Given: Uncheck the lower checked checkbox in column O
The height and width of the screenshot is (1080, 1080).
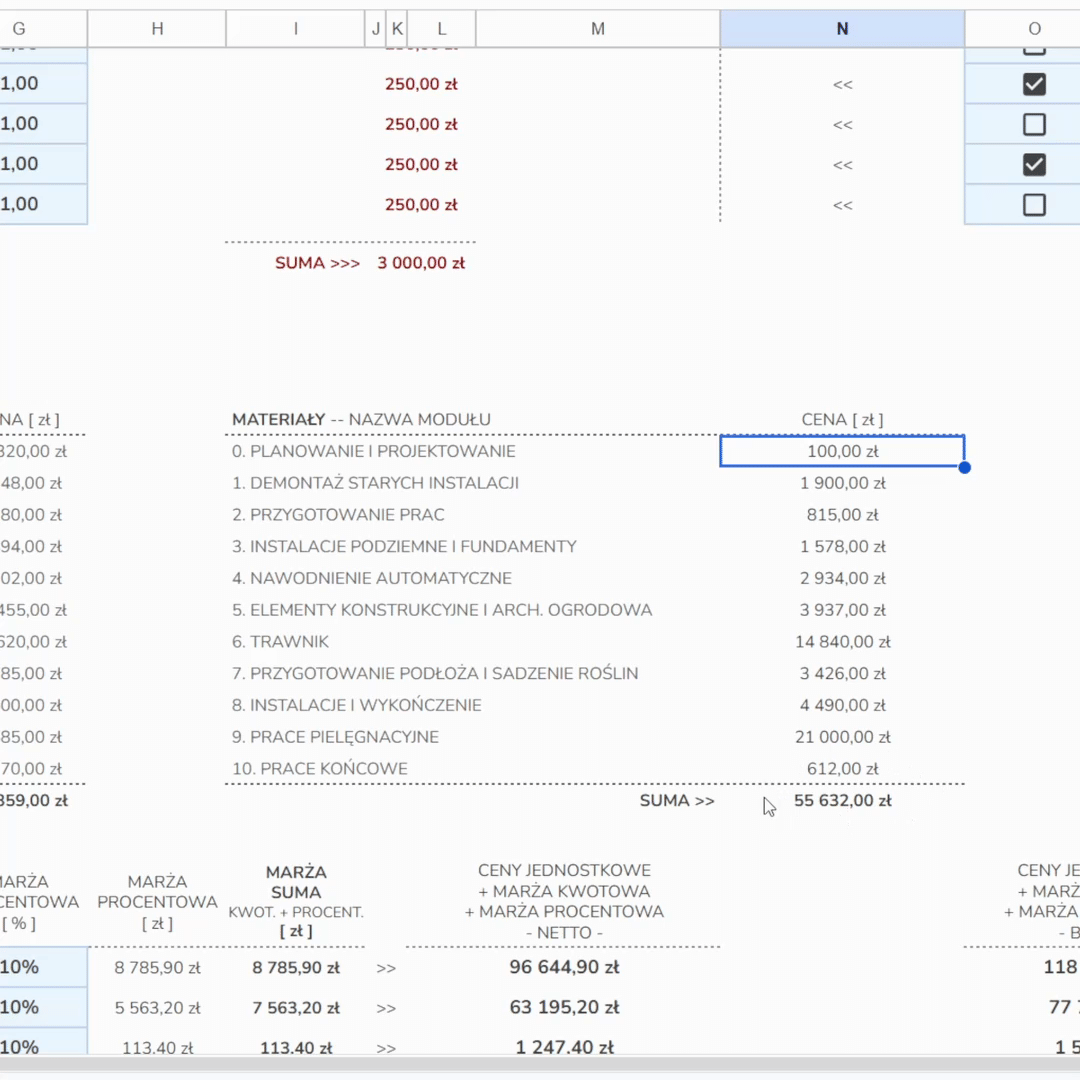Looking at the screenshot, I should pos(1034,165).
